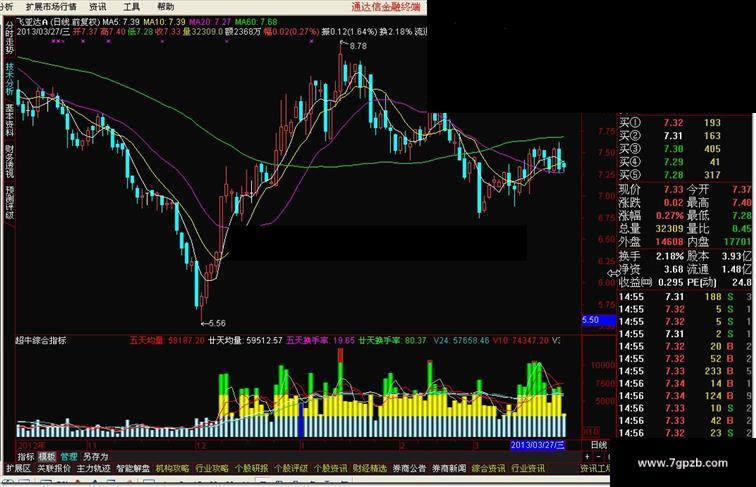Image resolution: width=756 pixels, height=487 pixels.
Task: Click the 日线 period button
Action: [x=599, y=445]
